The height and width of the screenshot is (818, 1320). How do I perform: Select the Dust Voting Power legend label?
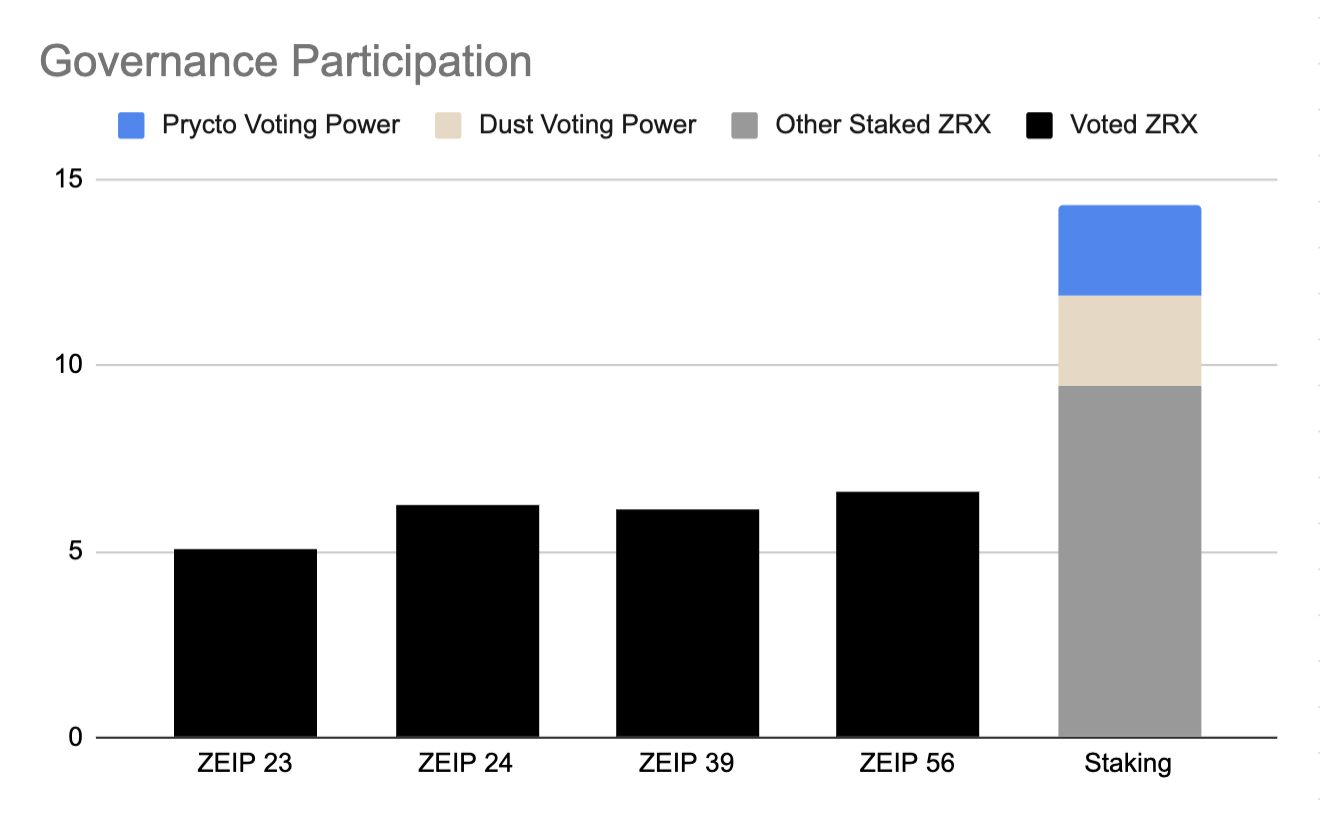pos(588,125)
